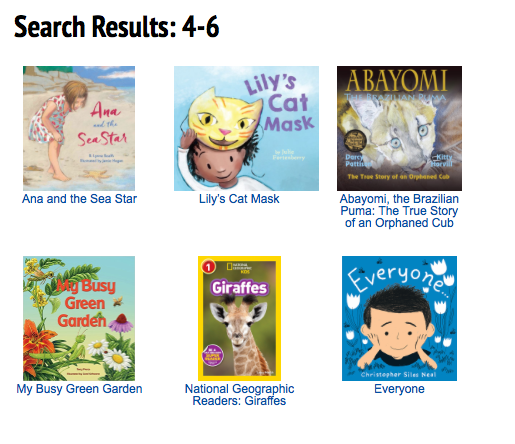Viewport: 515px width, 444px height.
Task: Open the Abayomi, the Brazilian Puma title link
Action: [399, 211]
